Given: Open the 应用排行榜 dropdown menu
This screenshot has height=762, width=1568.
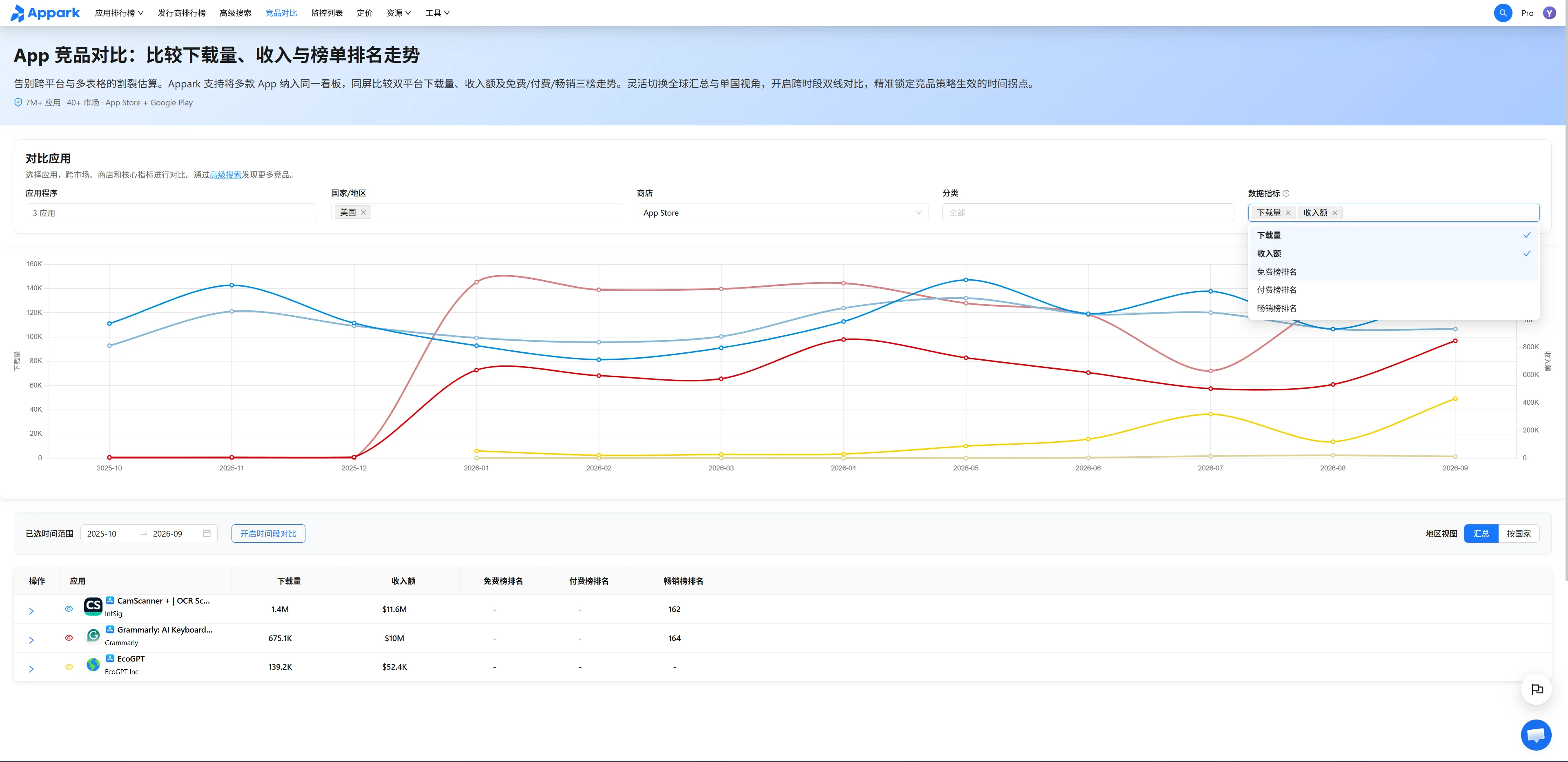Looking at the screenshot, I should [119, 13].
